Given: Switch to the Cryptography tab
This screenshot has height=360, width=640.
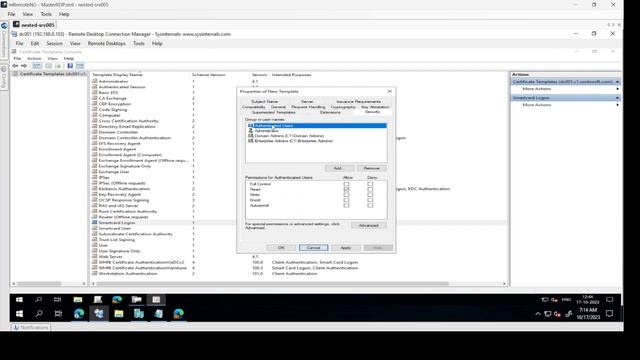Looking at the screenshot, I should click(x=343, y=107).
